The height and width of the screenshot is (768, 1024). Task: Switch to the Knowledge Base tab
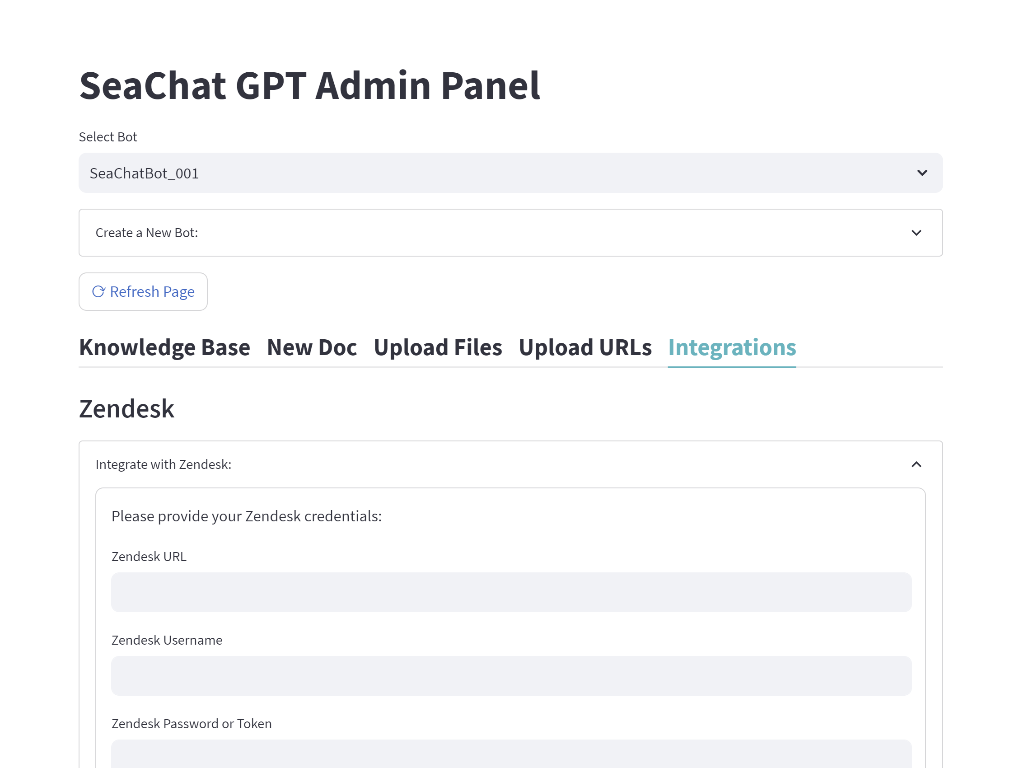click(164, 348)
